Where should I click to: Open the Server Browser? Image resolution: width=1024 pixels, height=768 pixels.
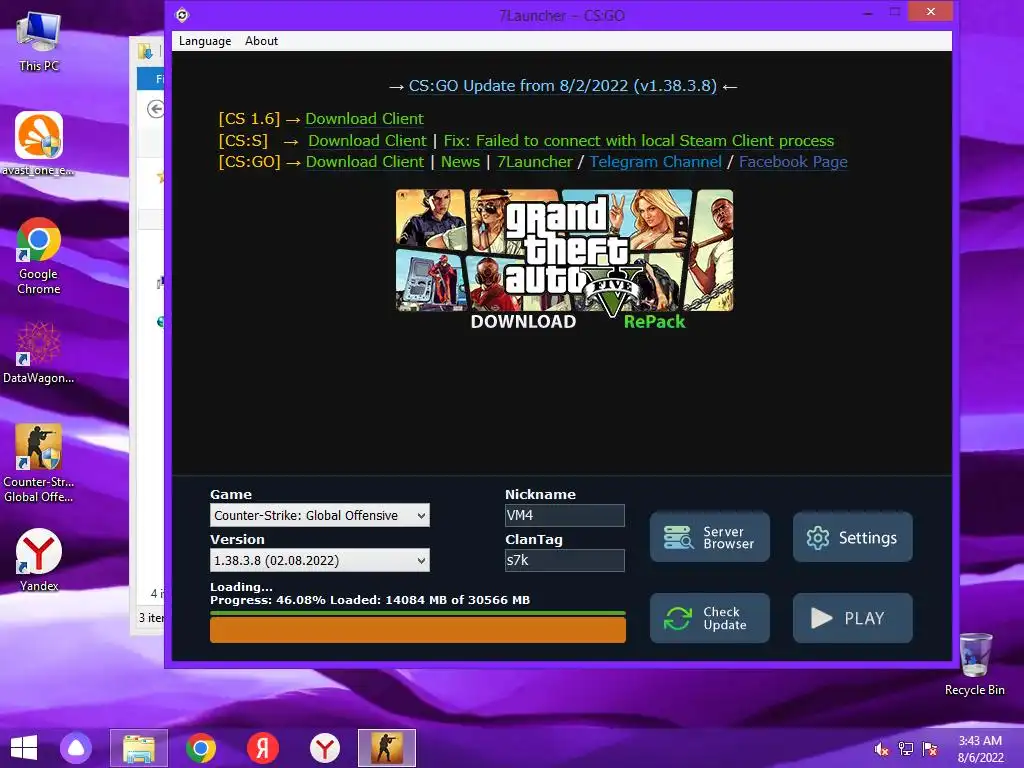coord(710,537)
